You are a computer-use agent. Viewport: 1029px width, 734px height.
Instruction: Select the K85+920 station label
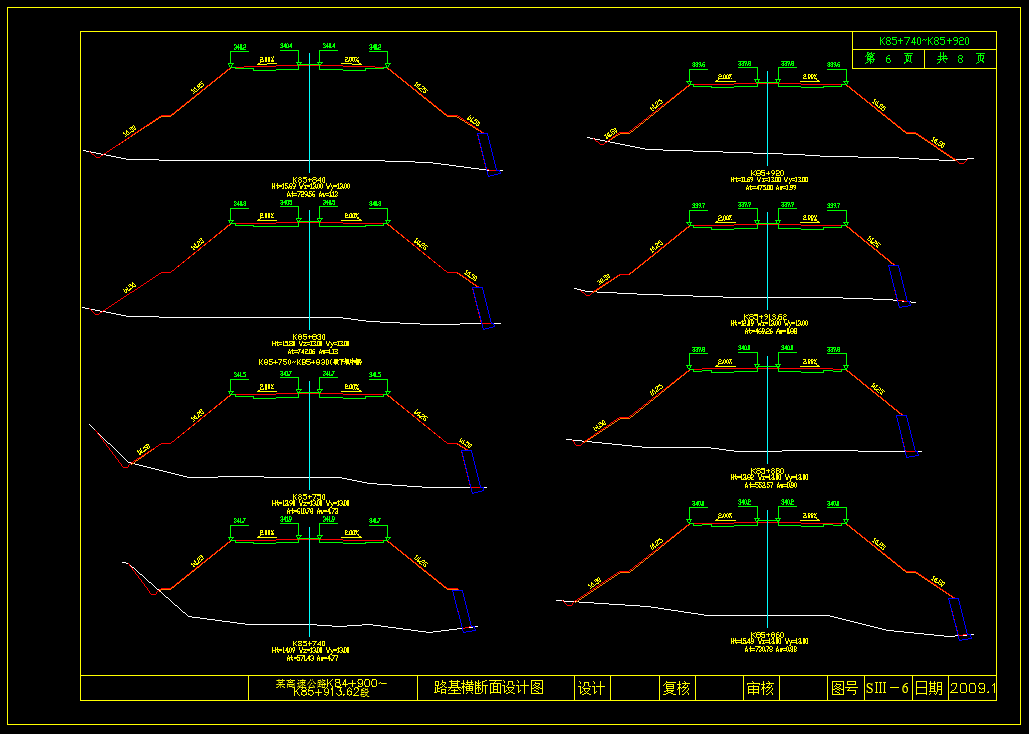coord(767,173)
